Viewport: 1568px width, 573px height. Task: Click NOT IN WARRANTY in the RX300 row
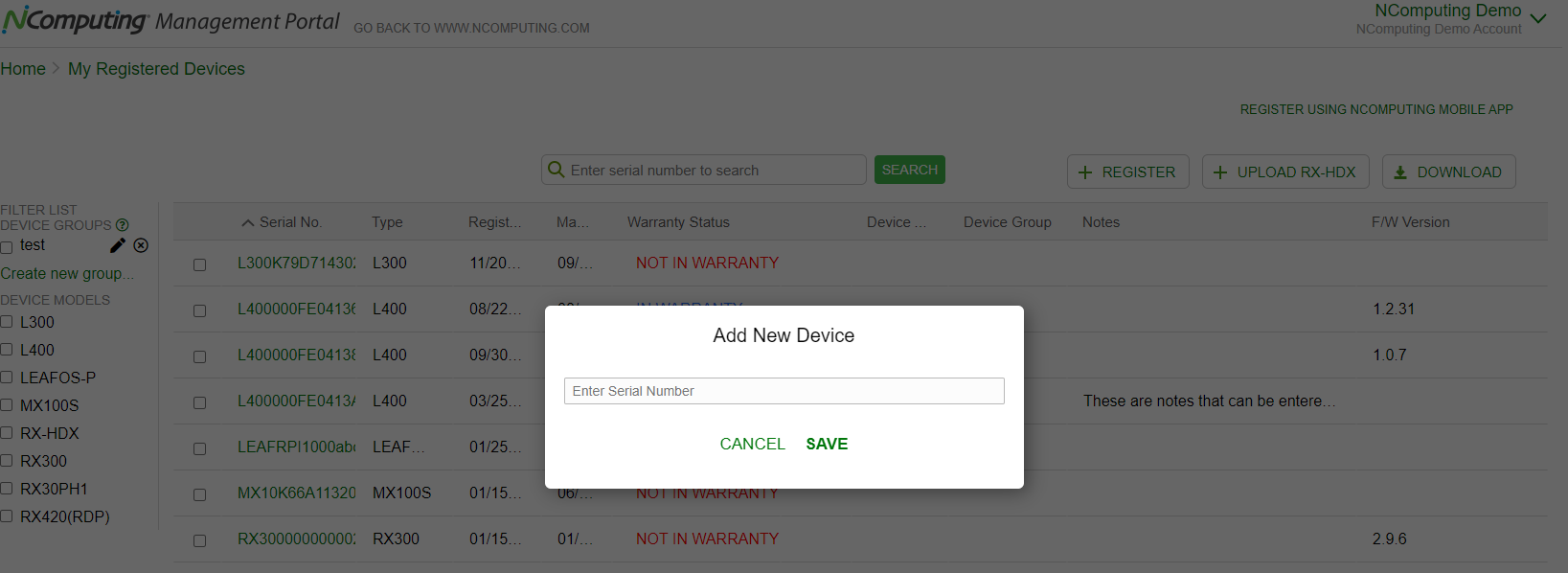[707, 539]
